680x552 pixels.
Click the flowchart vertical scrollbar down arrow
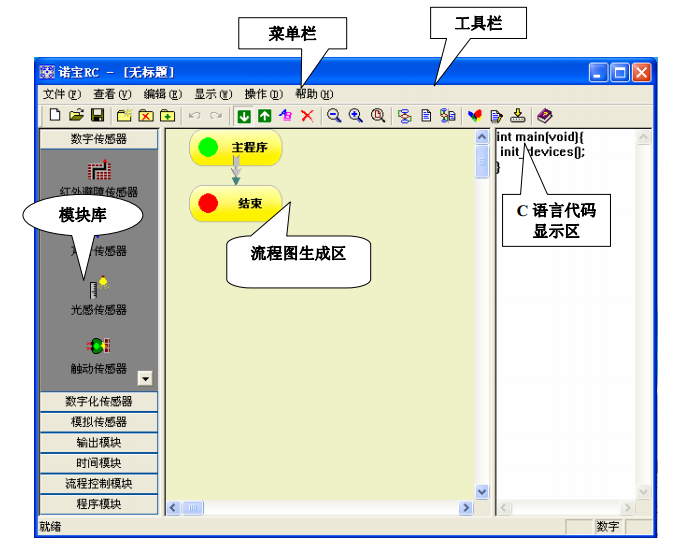481,491
